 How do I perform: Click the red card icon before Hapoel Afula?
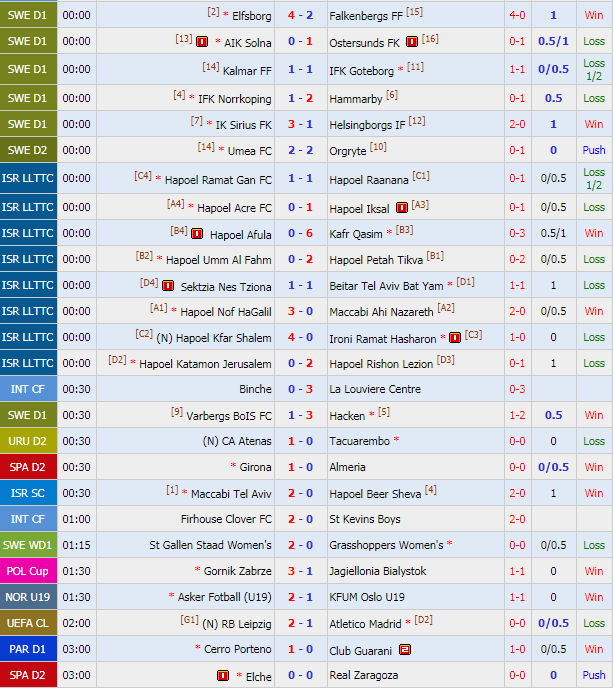coord(197,234)
